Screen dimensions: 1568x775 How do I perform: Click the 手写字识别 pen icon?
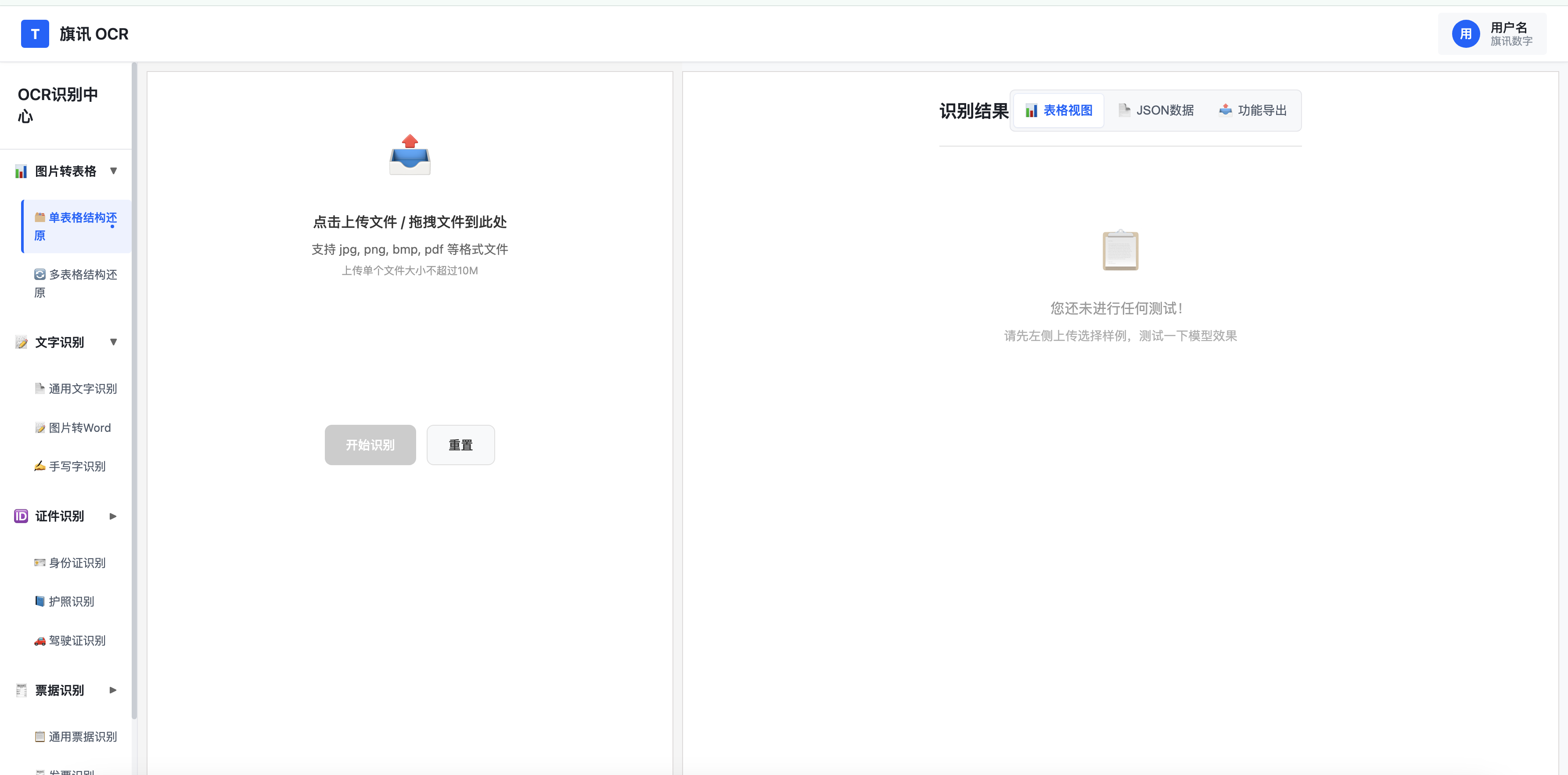point(40,466)
